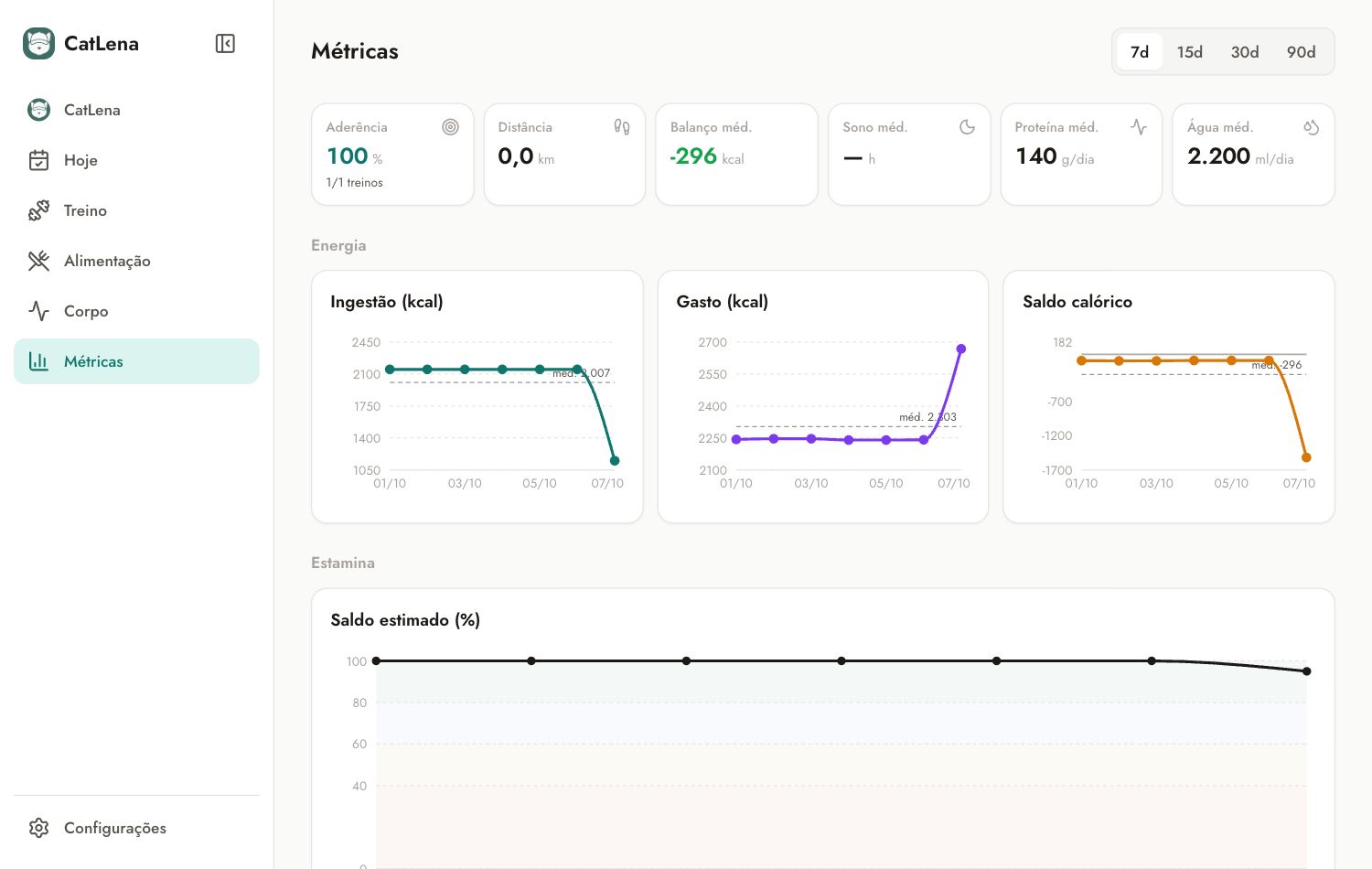Click the '0,0' value in Distância card
Image resolution: width=1372 pixels, height=869 pixels.
[x=516, y=156]
